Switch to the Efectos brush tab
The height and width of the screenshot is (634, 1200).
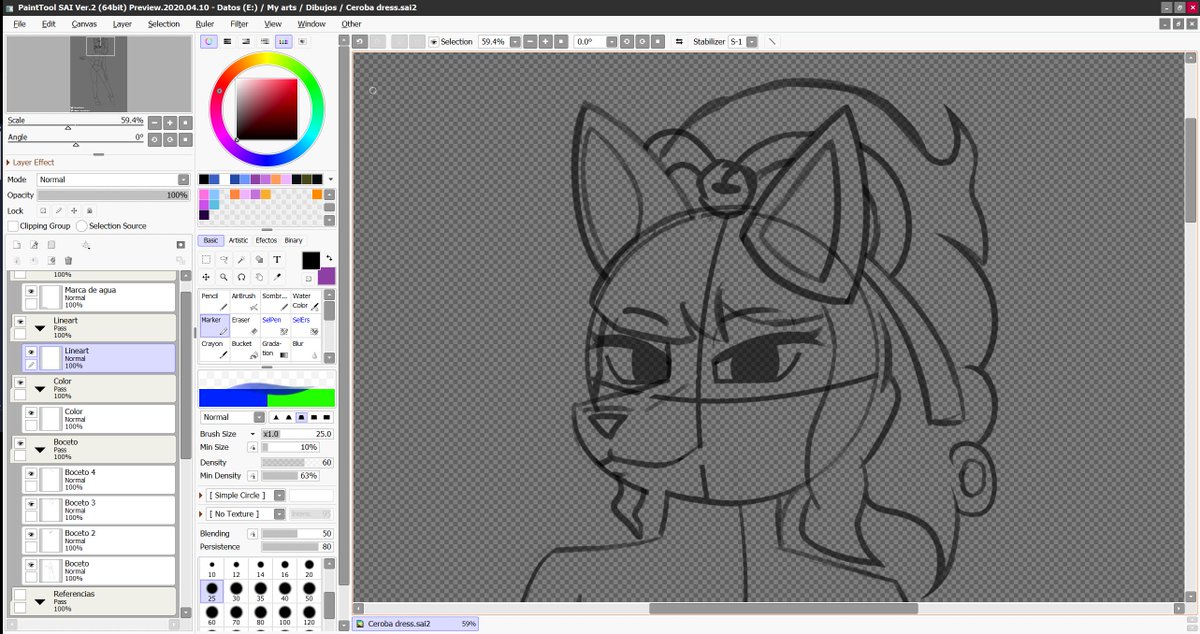point(266,240)
